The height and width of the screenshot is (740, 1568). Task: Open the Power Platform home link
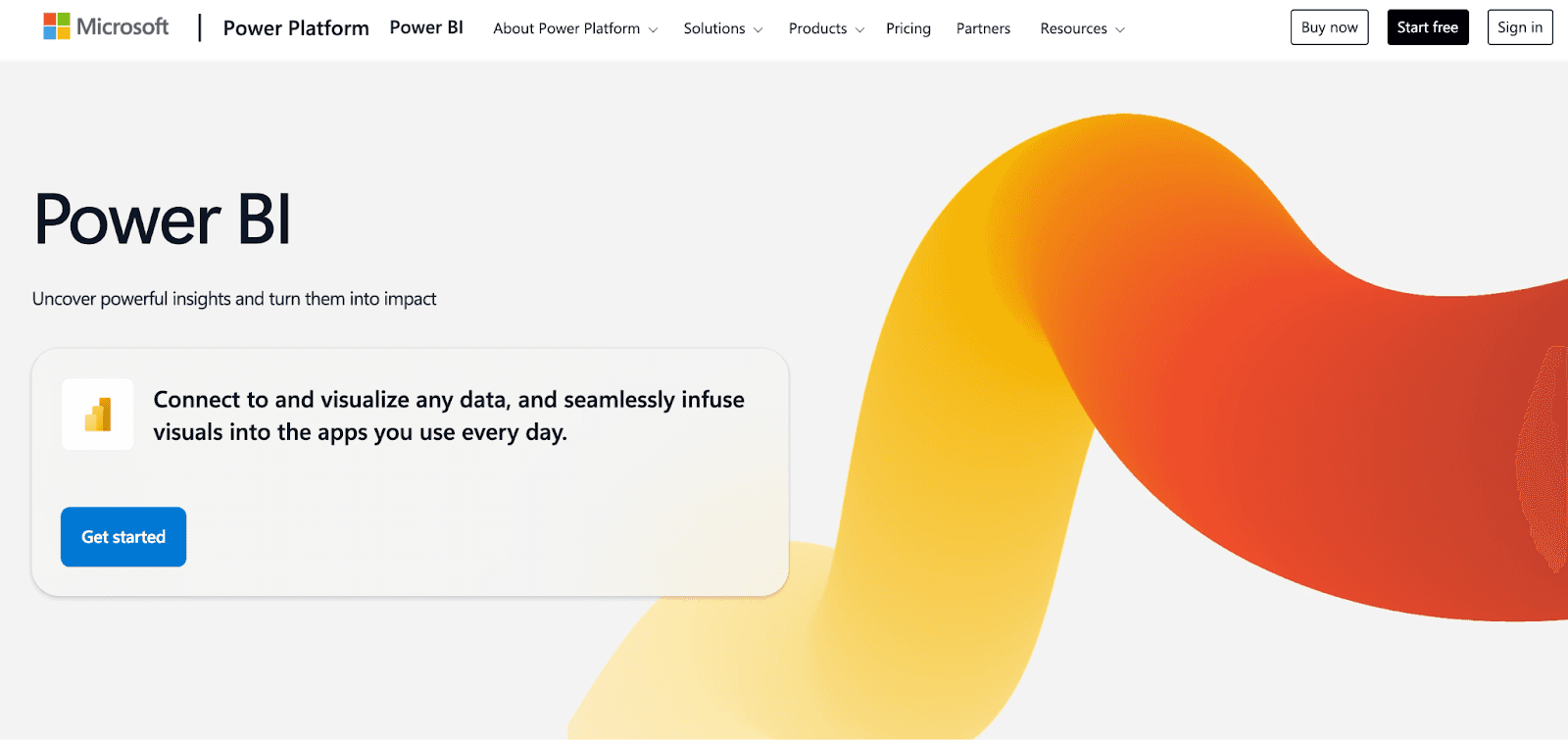[296, 28]
